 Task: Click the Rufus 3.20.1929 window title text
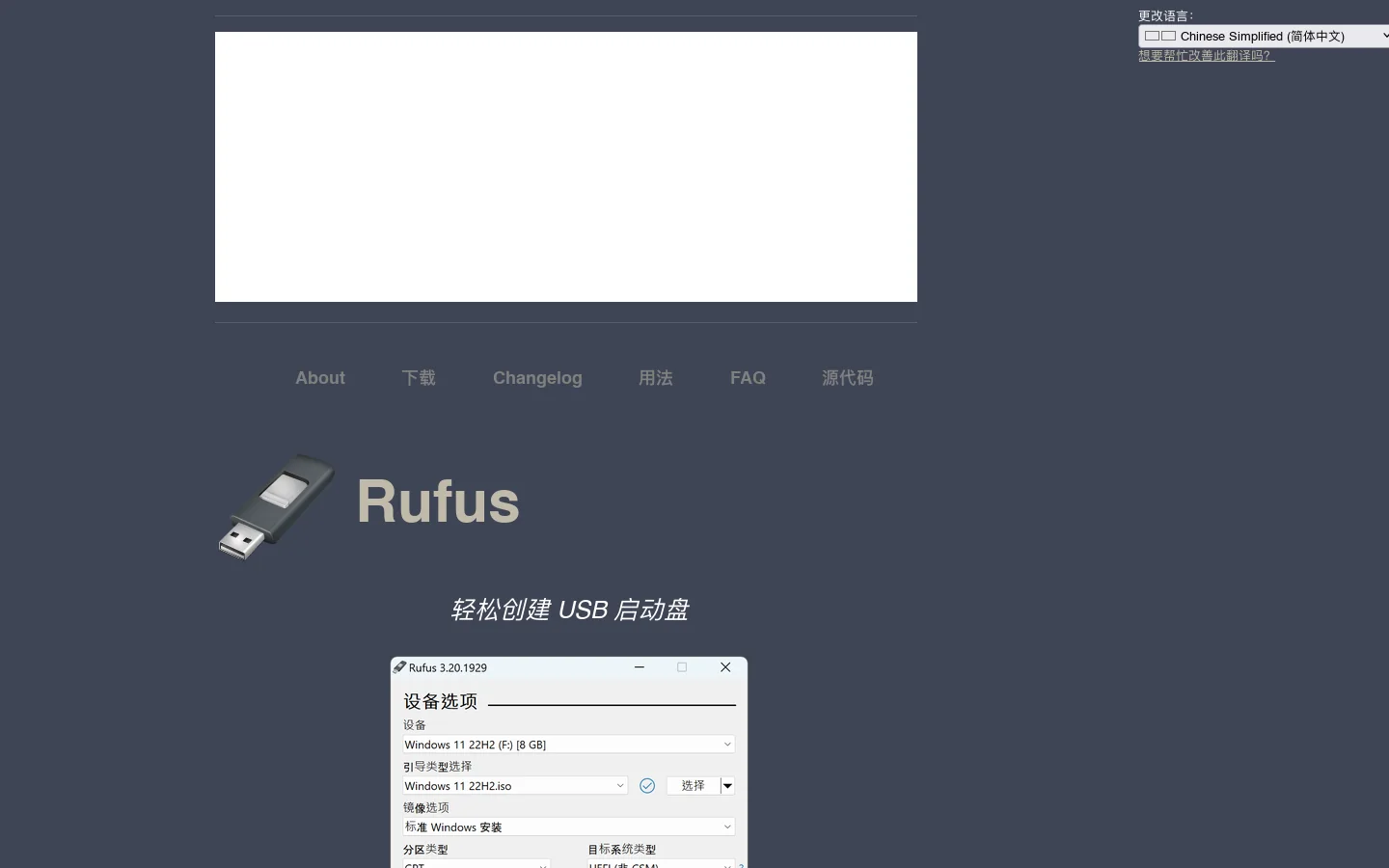(x=448, y=667)
